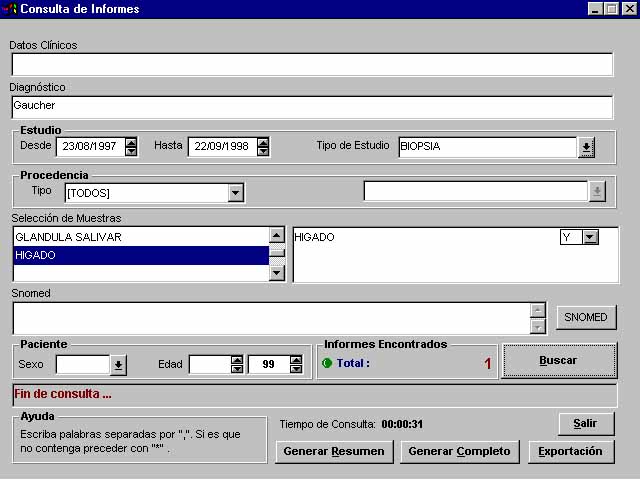Select HIGADO in the samples list
Viewport: 640px width, 480px height.
tap(140, 255)
